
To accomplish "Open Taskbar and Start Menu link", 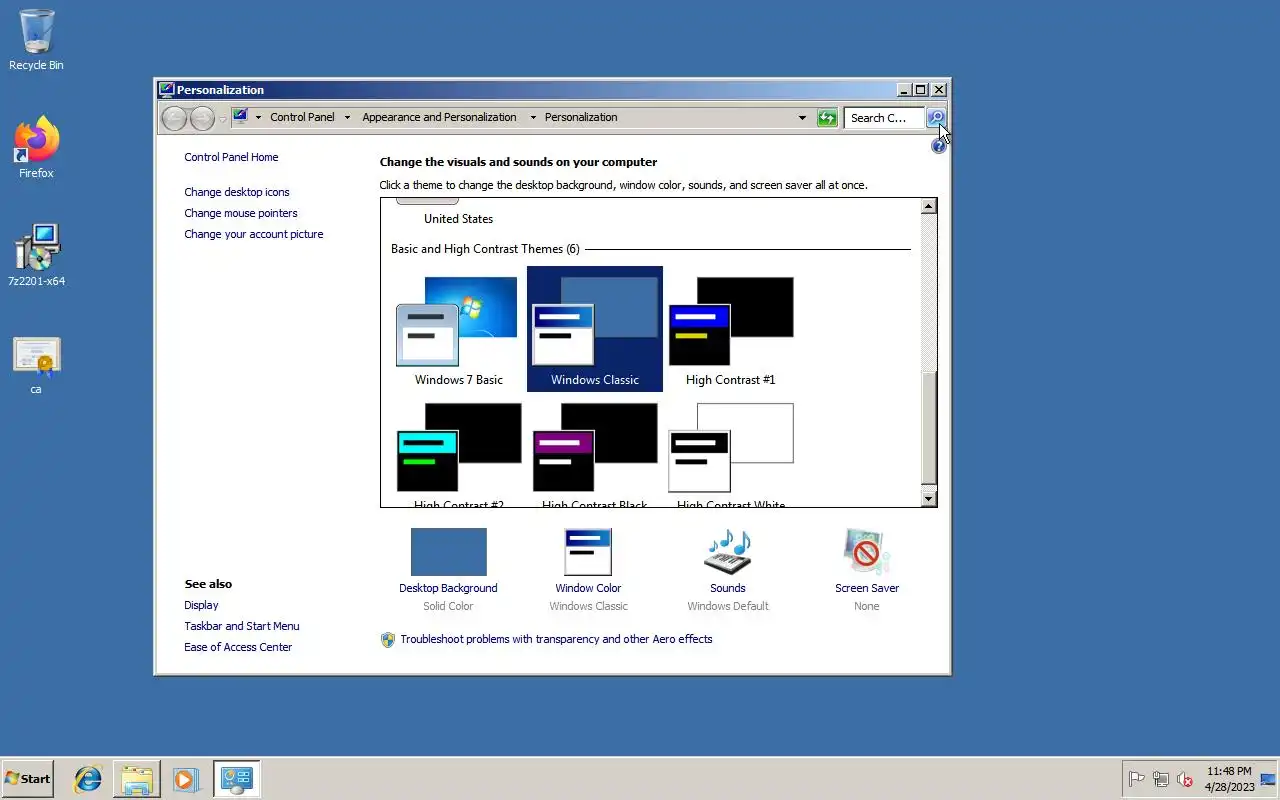I will 242,626.
